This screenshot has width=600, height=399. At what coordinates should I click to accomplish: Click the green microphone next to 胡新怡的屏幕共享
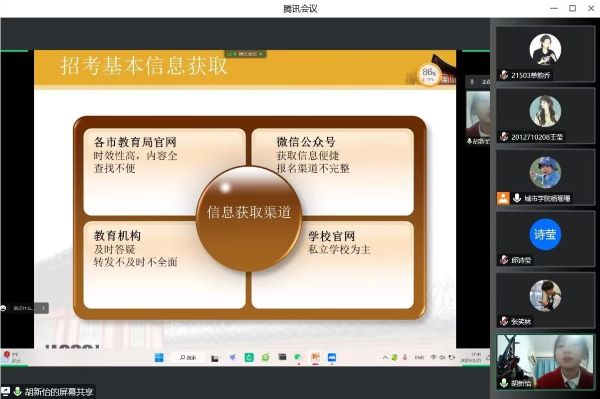click(x=17, y=392)
